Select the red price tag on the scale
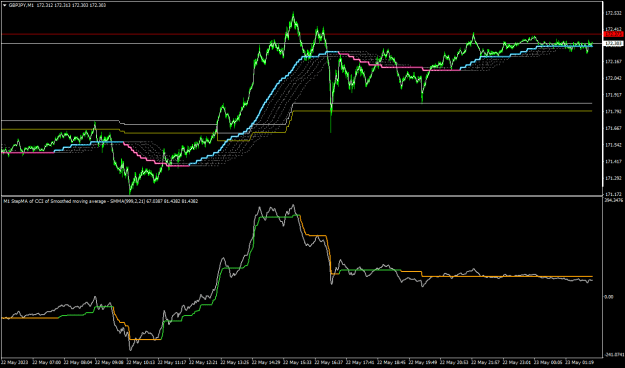This screenshot has height=368, width=625. point(613,35)
